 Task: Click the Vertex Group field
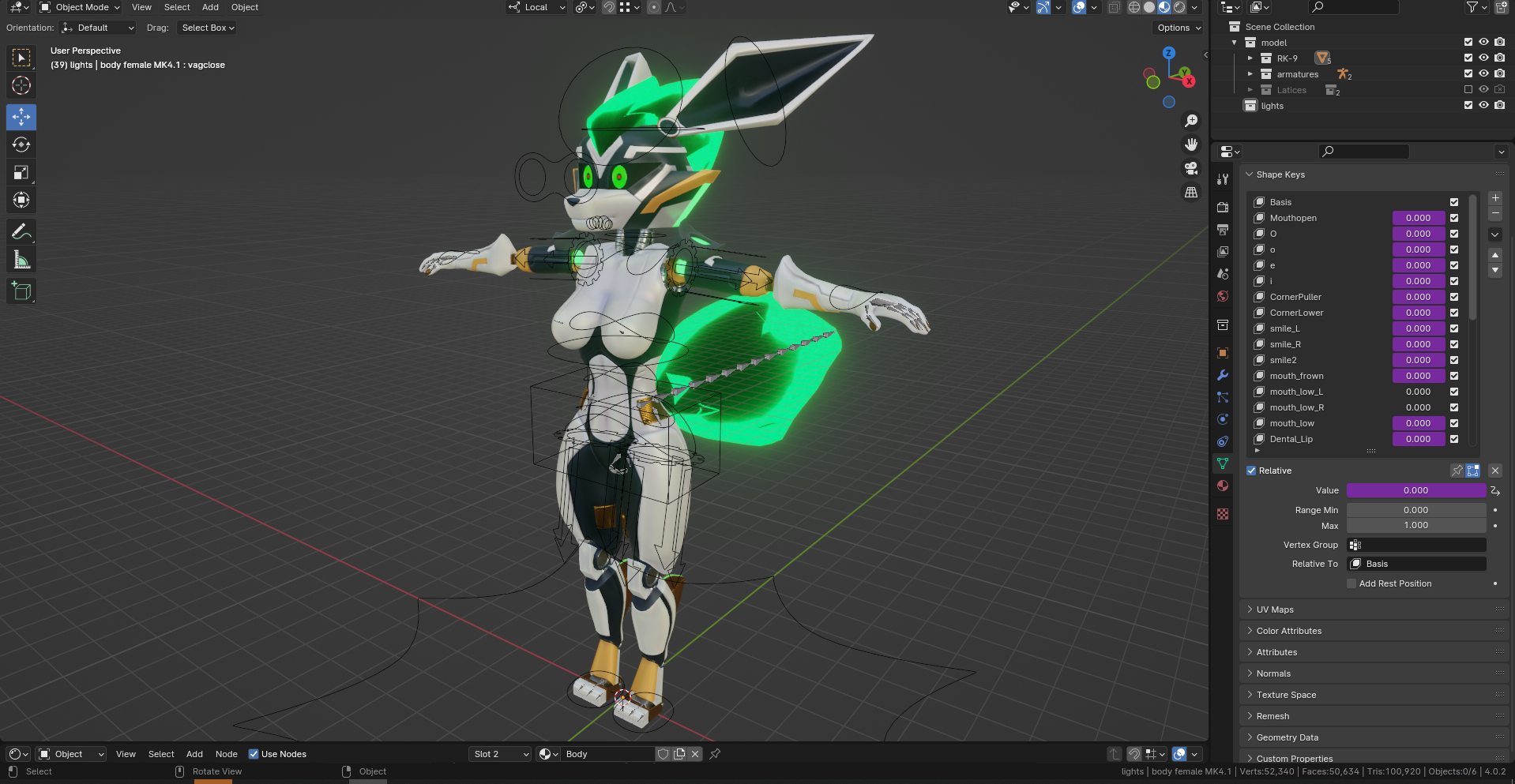[1415, 545]
